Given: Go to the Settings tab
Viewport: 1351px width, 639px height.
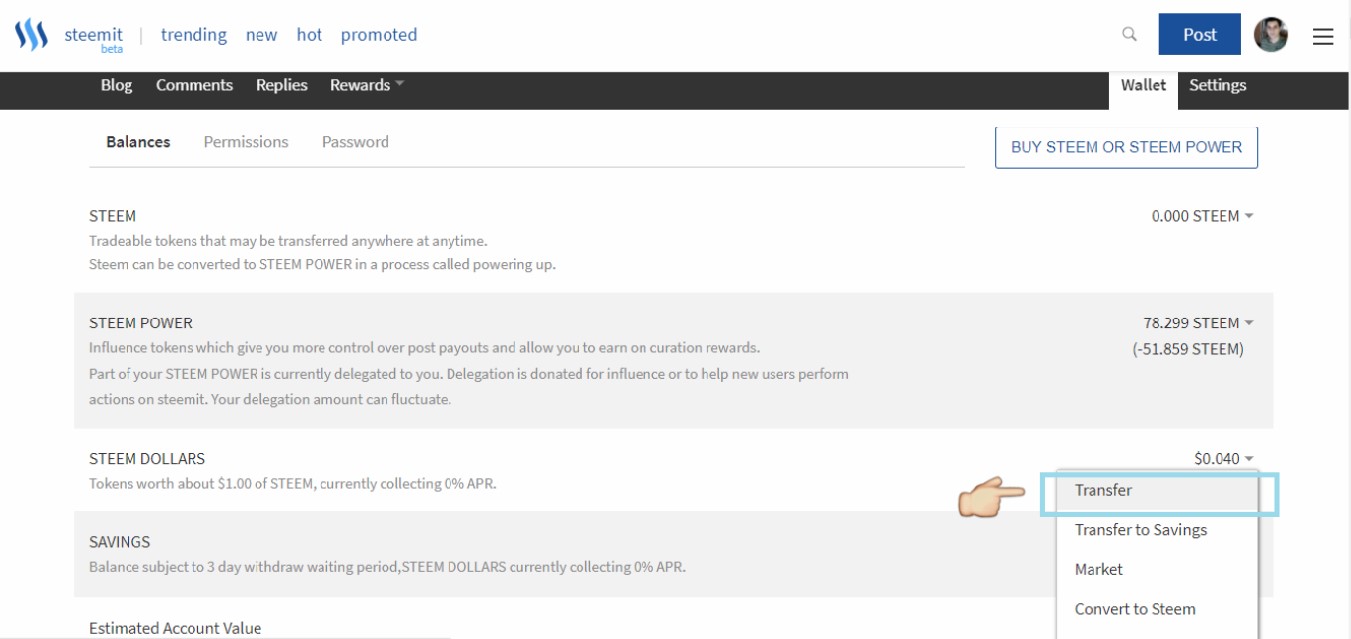Looking at the screenshot, I should click(x=1217, y=85).
